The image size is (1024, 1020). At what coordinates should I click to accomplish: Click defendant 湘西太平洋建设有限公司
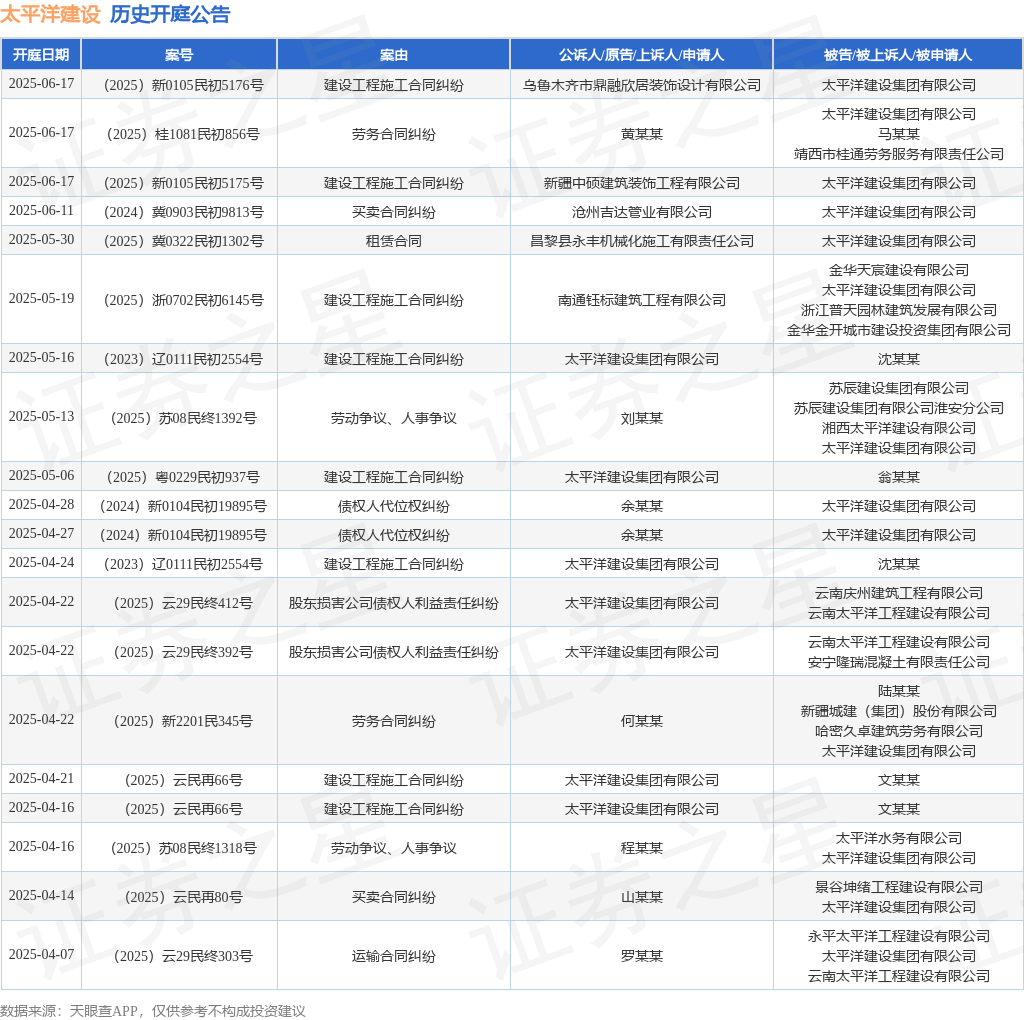(x=899, y=428)
